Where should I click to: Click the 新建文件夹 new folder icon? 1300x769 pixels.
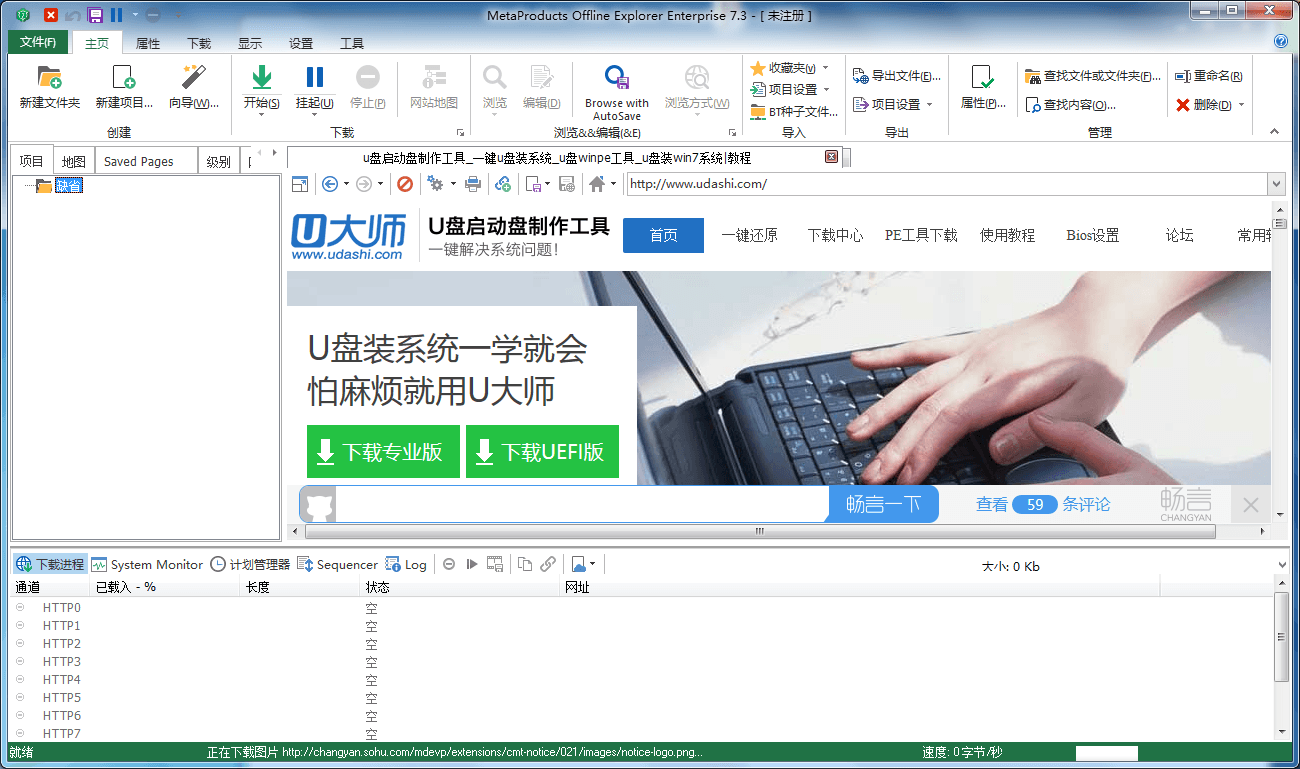click(49, 77)
